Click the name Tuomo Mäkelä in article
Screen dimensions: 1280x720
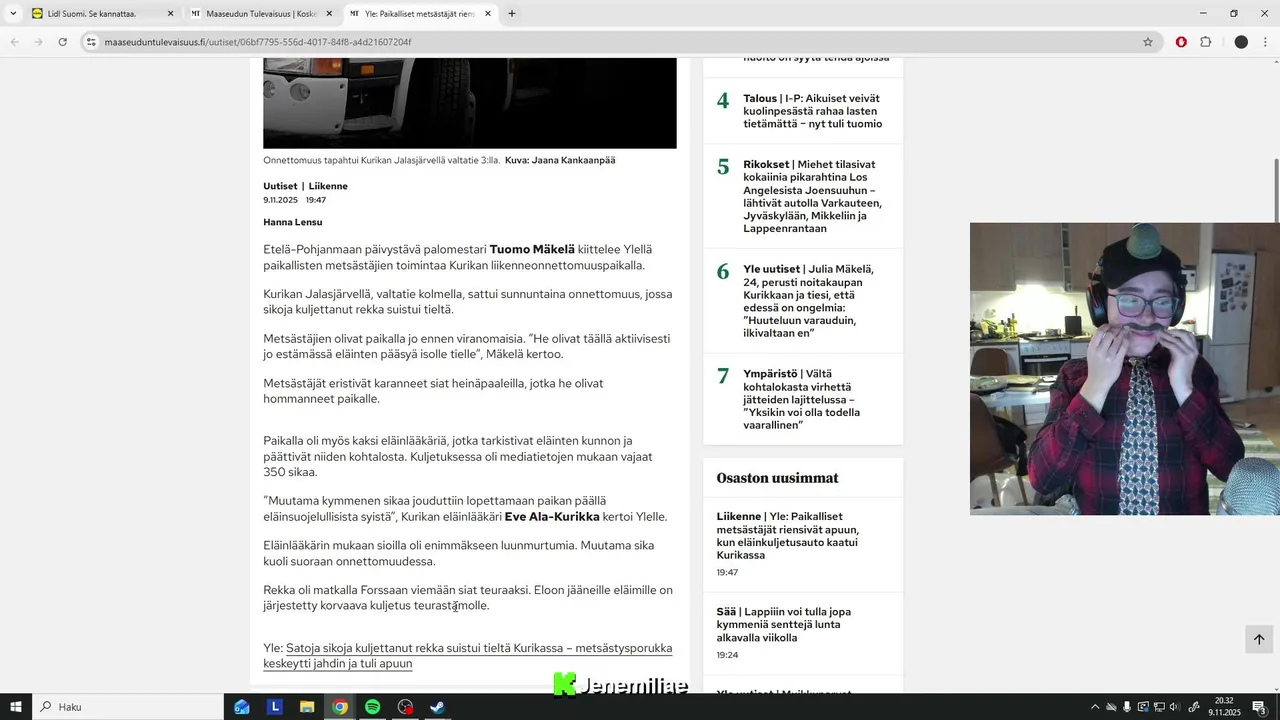click(532, 249)
